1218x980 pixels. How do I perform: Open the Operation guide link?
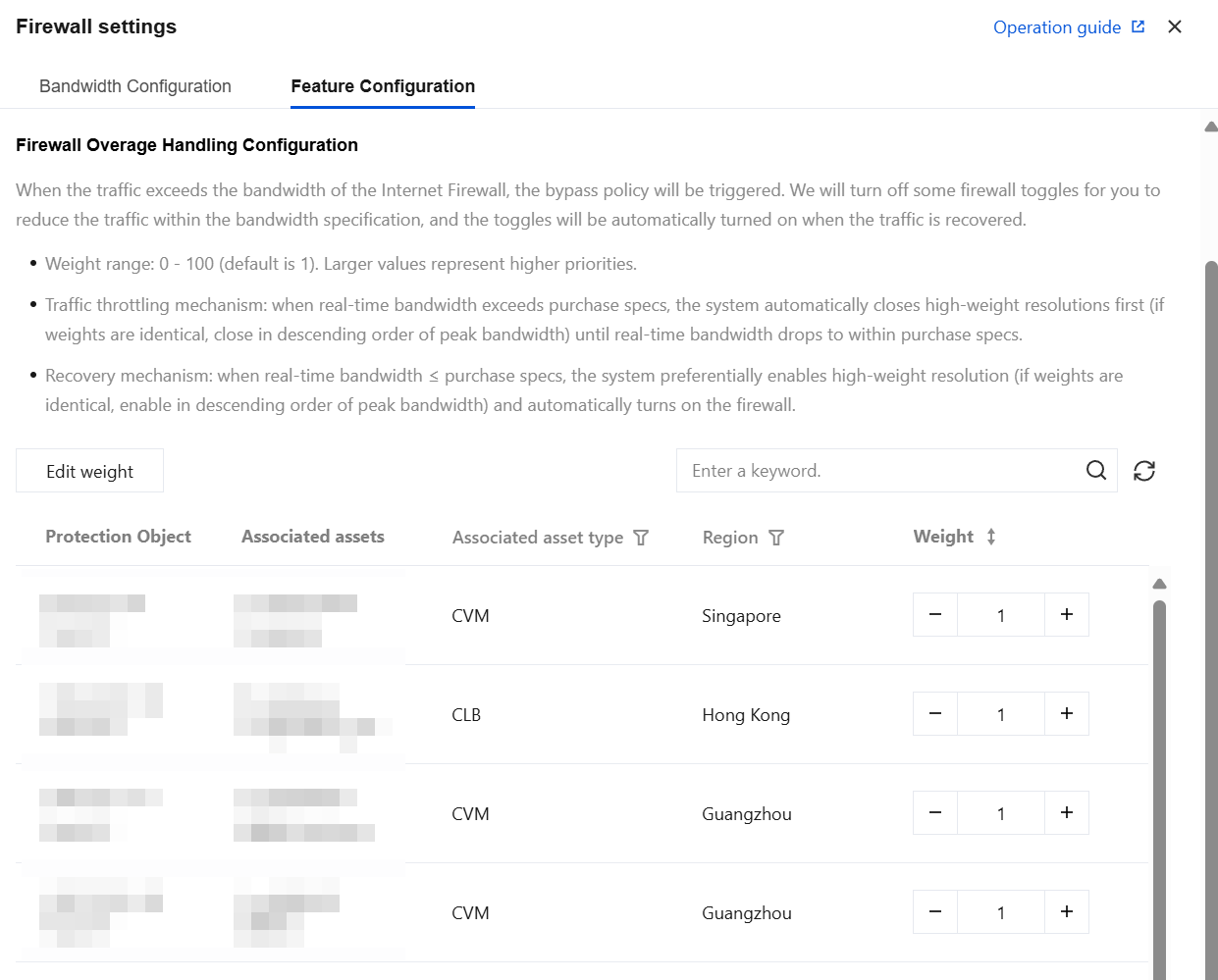[x=1068, y=27]
